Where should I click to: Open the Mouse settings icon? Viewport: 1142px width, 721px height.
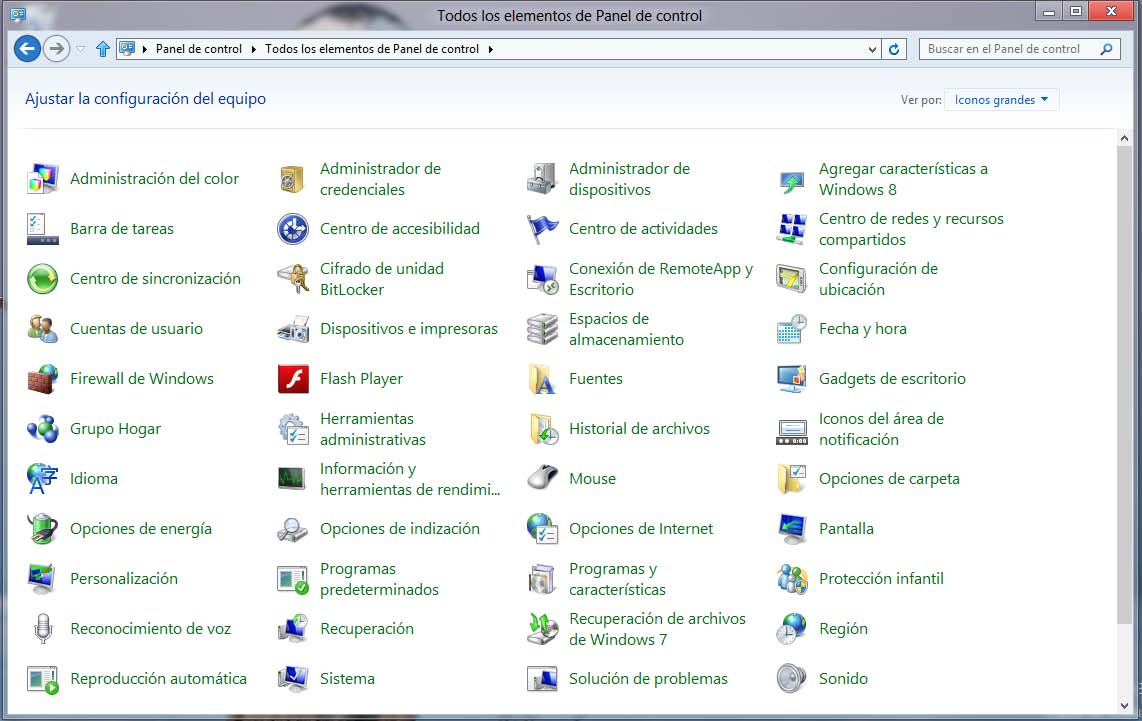(542, 479)
